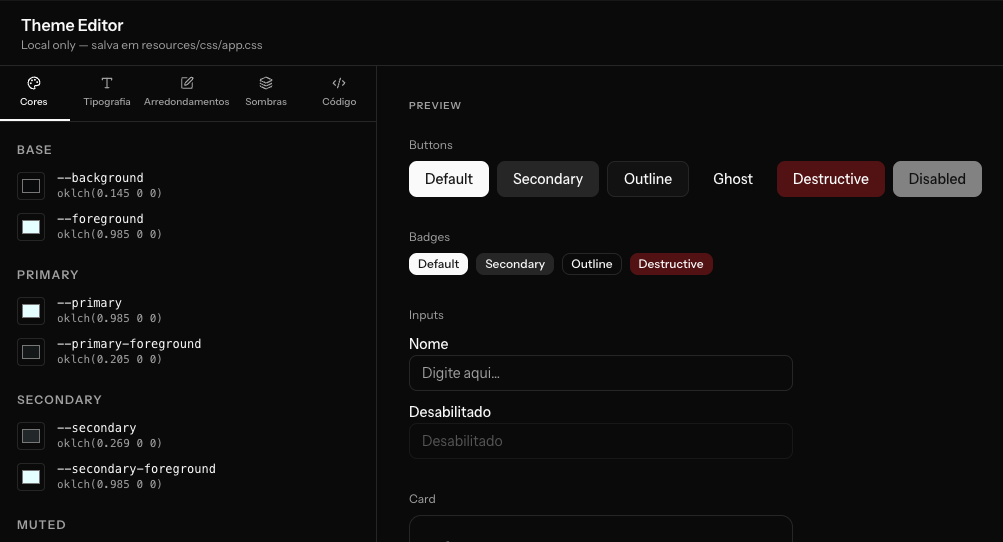Screen dimensions: 1003x542
Task: Open the --primary color swatch
Action: 31,311
